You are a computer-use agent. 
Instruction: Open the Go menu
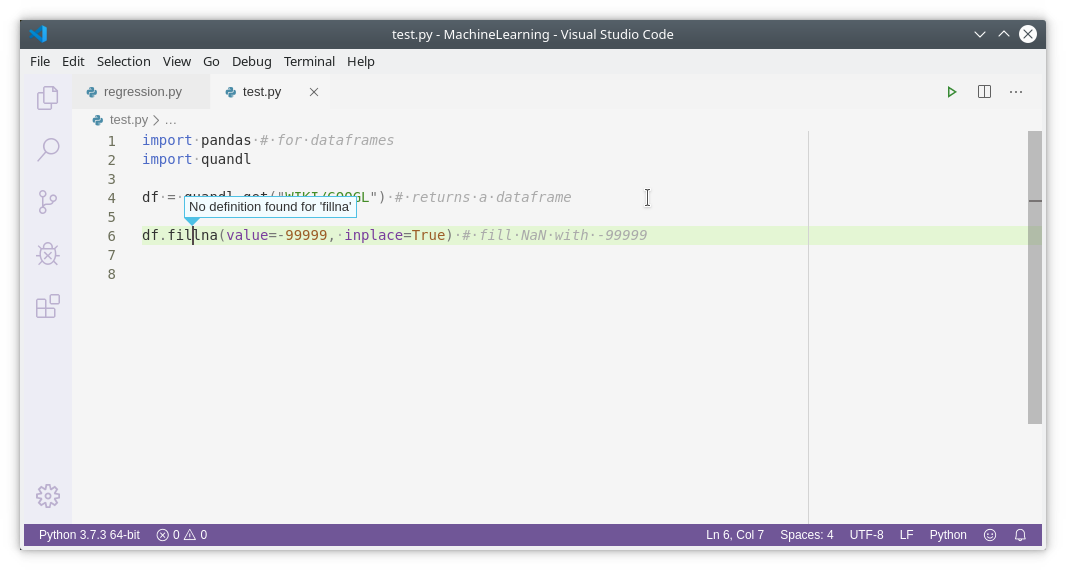click(211, 61)
